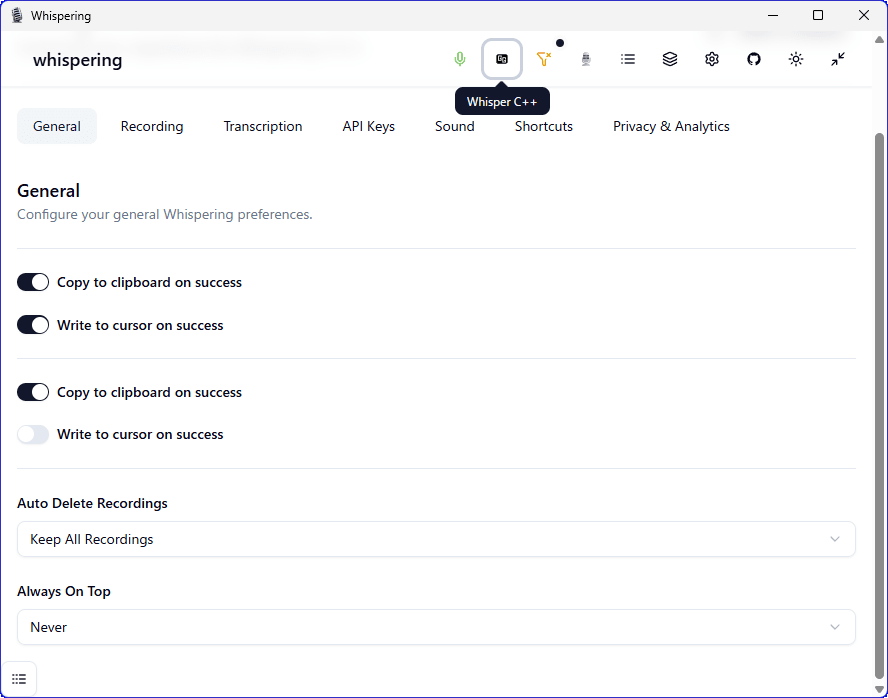Disable first Copy to clipboard on success
Image resolution: width=888 pixels, height=698 pixels.
33,283
